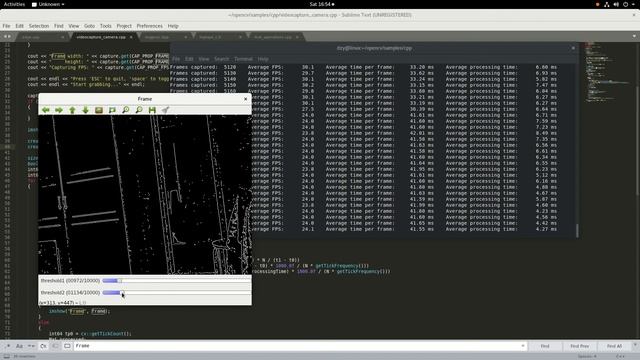This screenshot has height=360, width=640.
Task: Pan the Frame image down with green arrow
Action: (85, 110)
